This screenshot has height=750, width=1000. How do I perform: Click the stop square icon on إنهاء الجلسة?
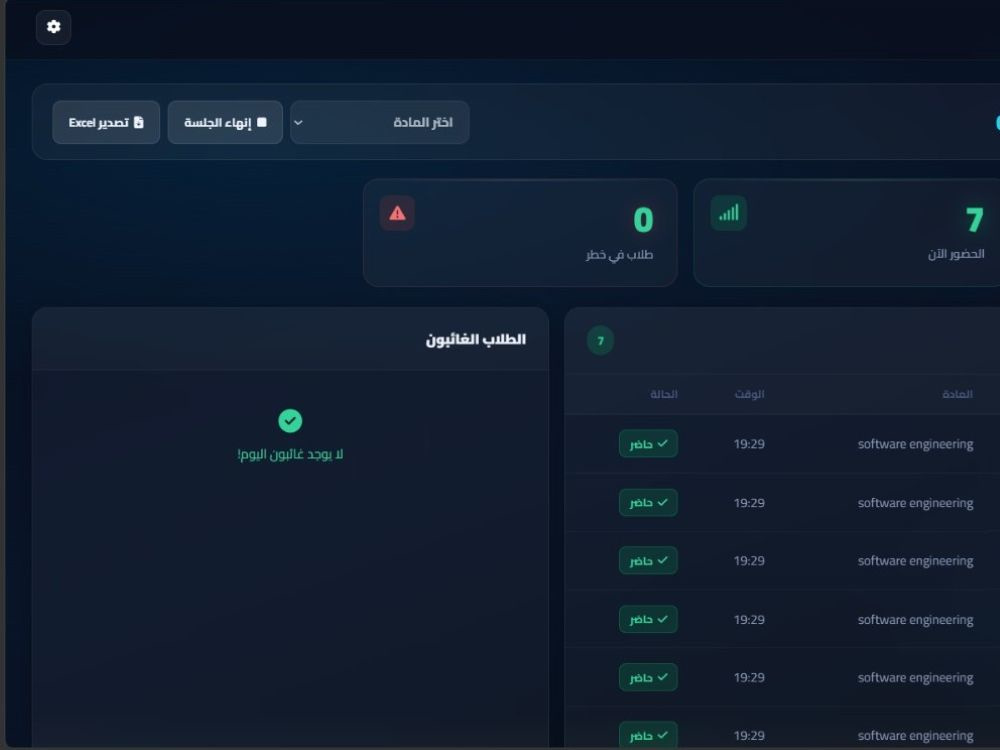(x=261, y=122)
